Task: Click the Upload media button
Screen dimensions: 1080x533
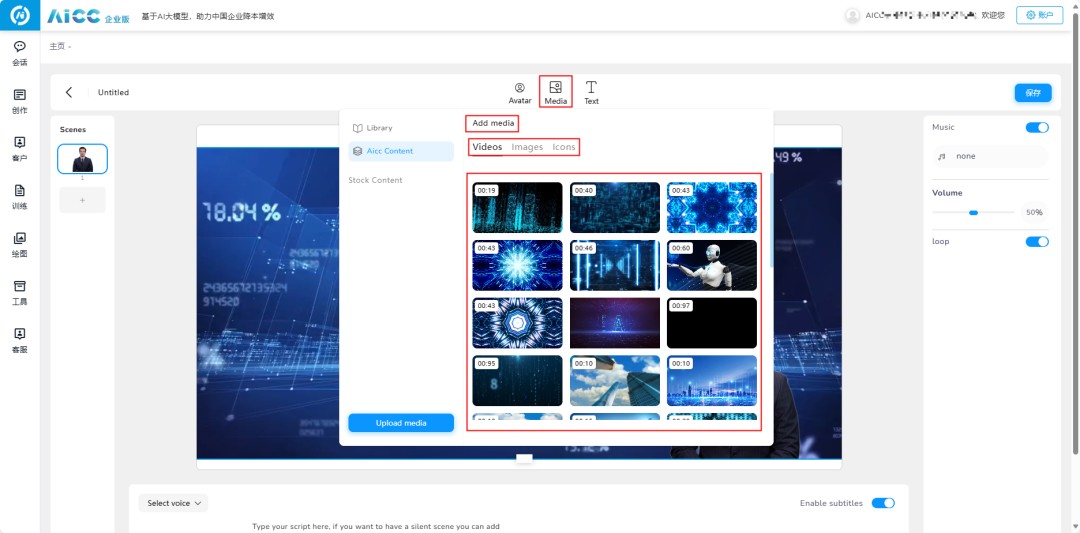Action: [x=401, y=423]
